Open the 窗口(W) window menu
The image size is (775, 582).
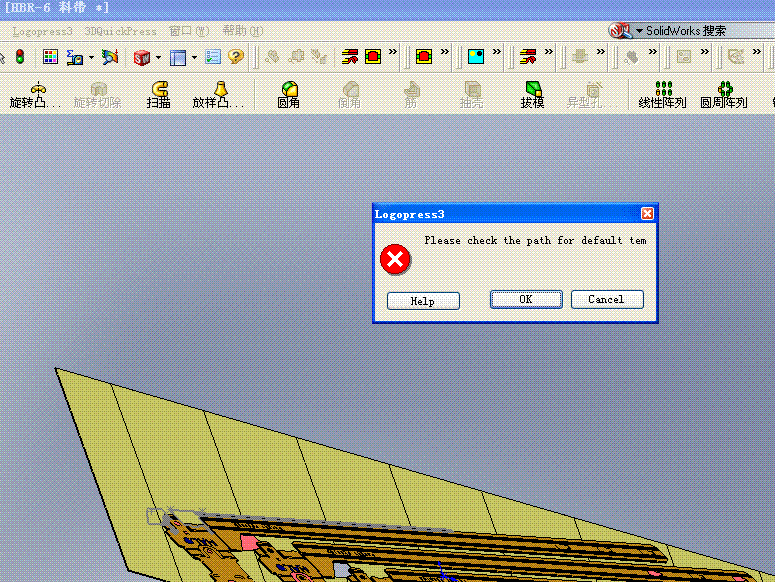point(189,31)
